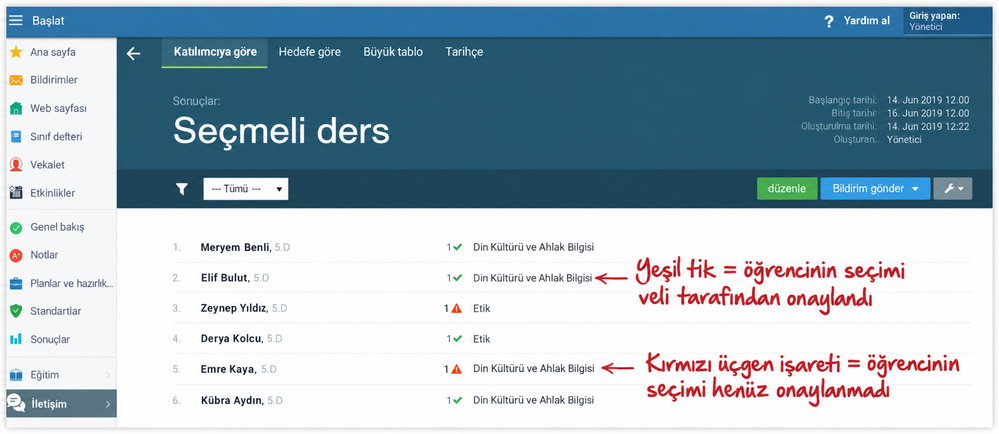The image size is (999, 434).
Task: Open the --- Tümü --- filter dropdown
Action: (246, 189)
